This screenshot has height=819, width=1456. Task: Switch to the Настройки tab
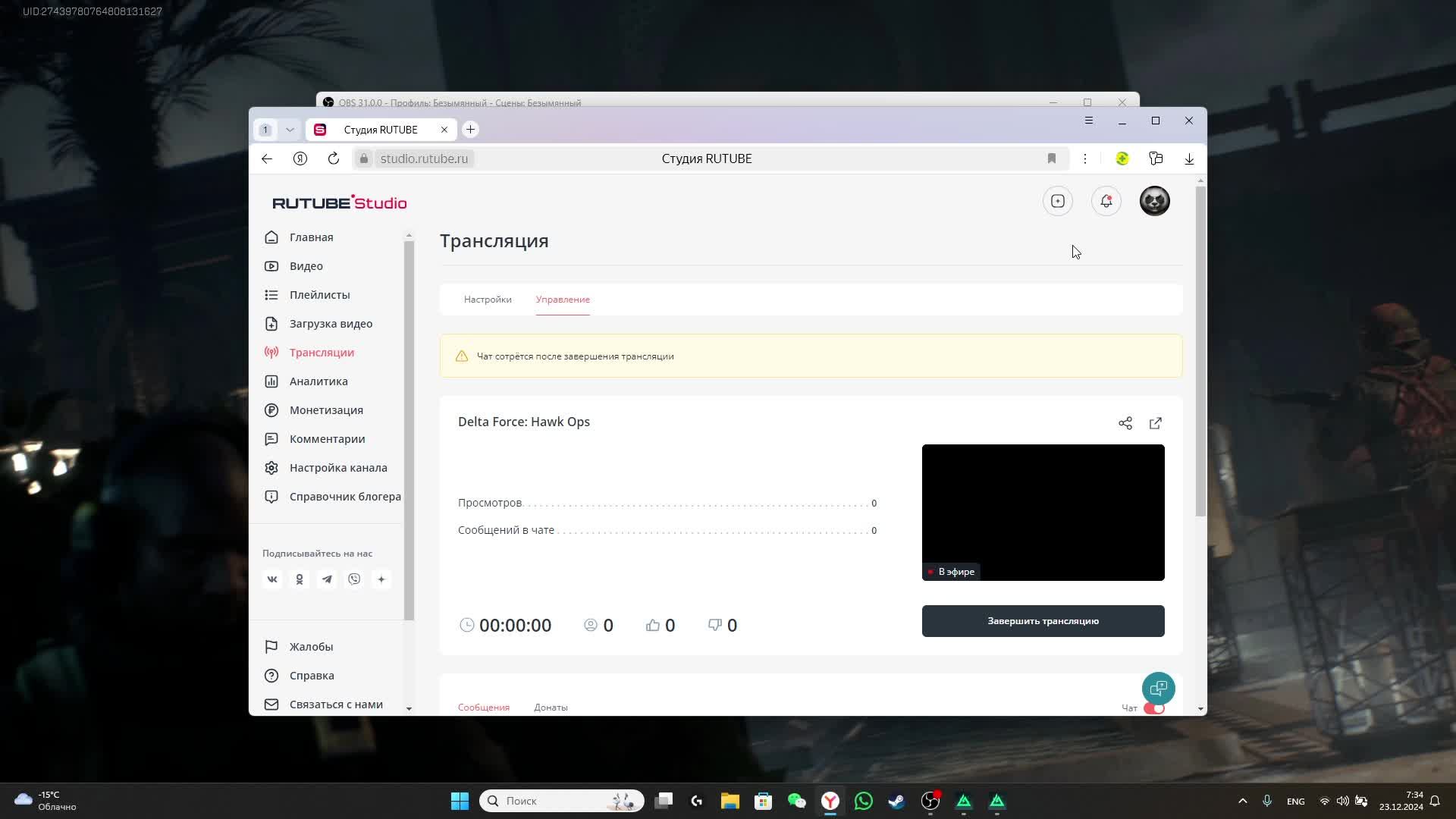(488, 300)
